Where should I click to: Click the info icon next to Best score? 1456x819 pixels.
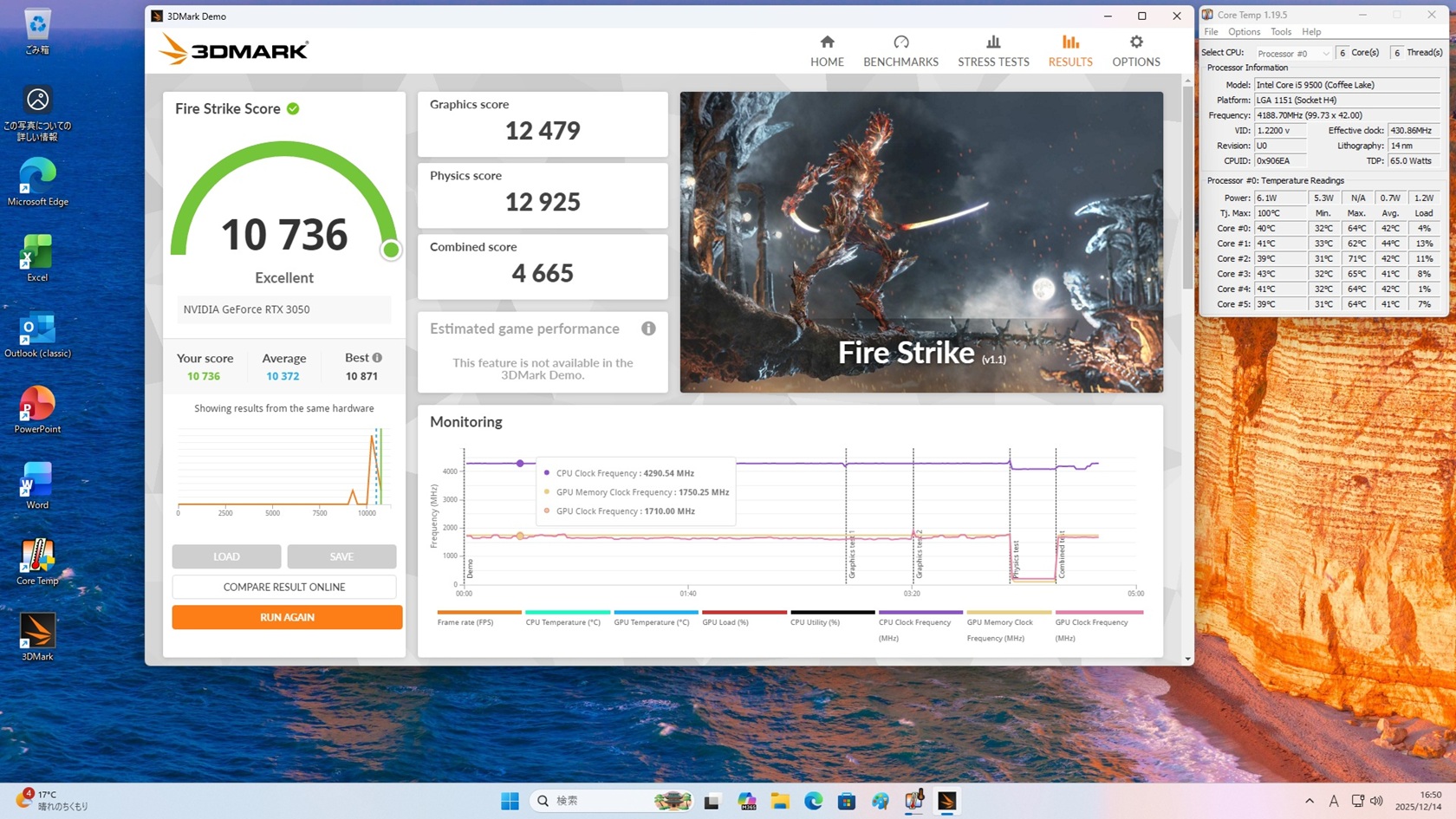point(377,358)
